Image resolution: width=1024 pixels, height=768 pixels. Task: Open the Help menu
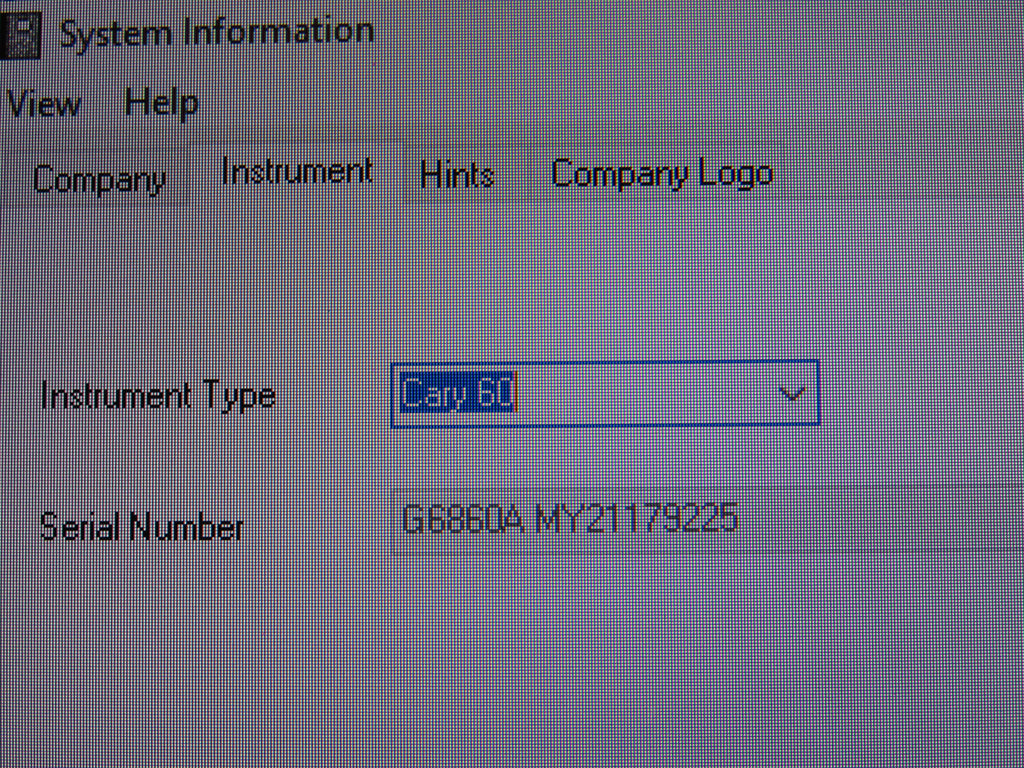click(161, 104)
